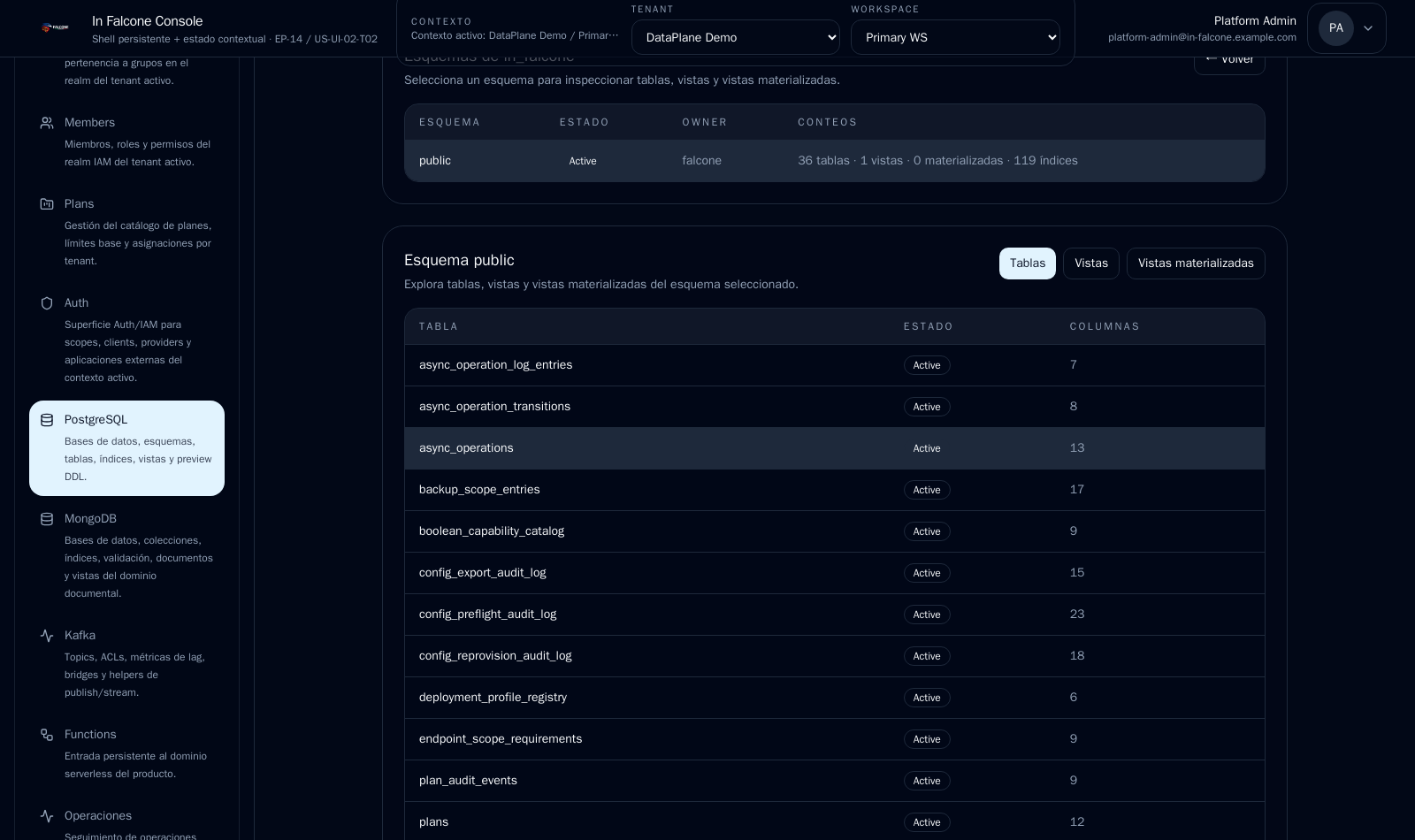
Task: Click the Members people icon
Action: (47, 123)
